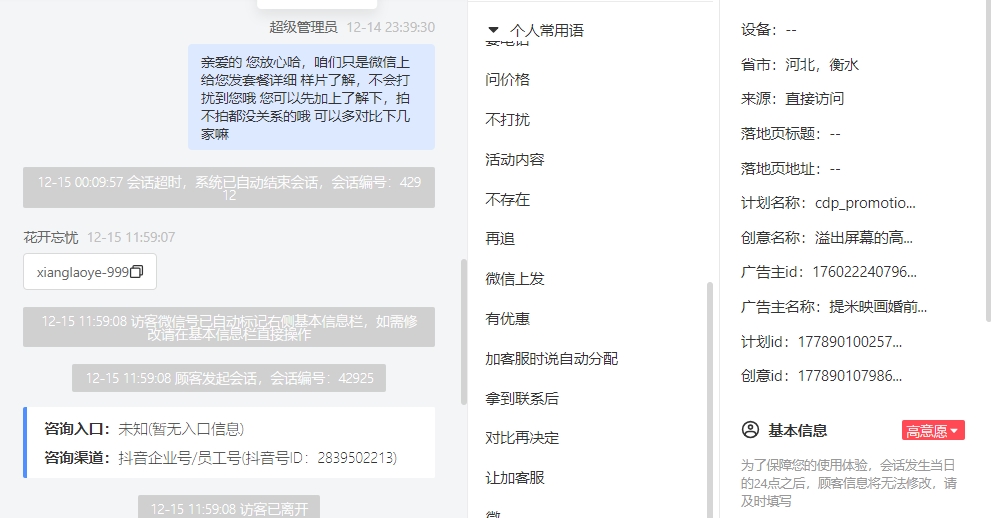Open the 高意愿 intent dropdown

[933, 431]
